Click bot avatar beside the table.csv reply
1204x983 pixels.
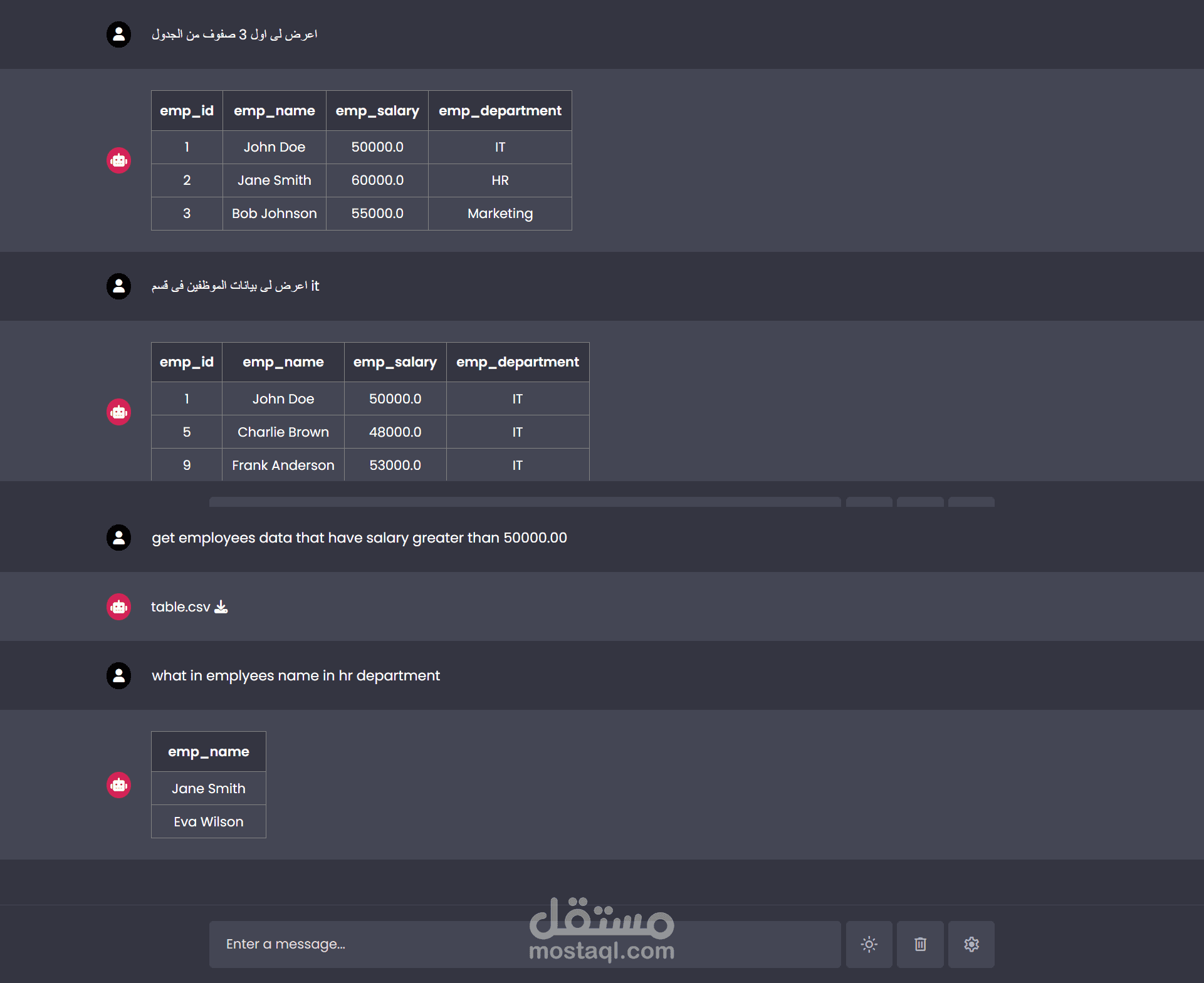(118, 606)
